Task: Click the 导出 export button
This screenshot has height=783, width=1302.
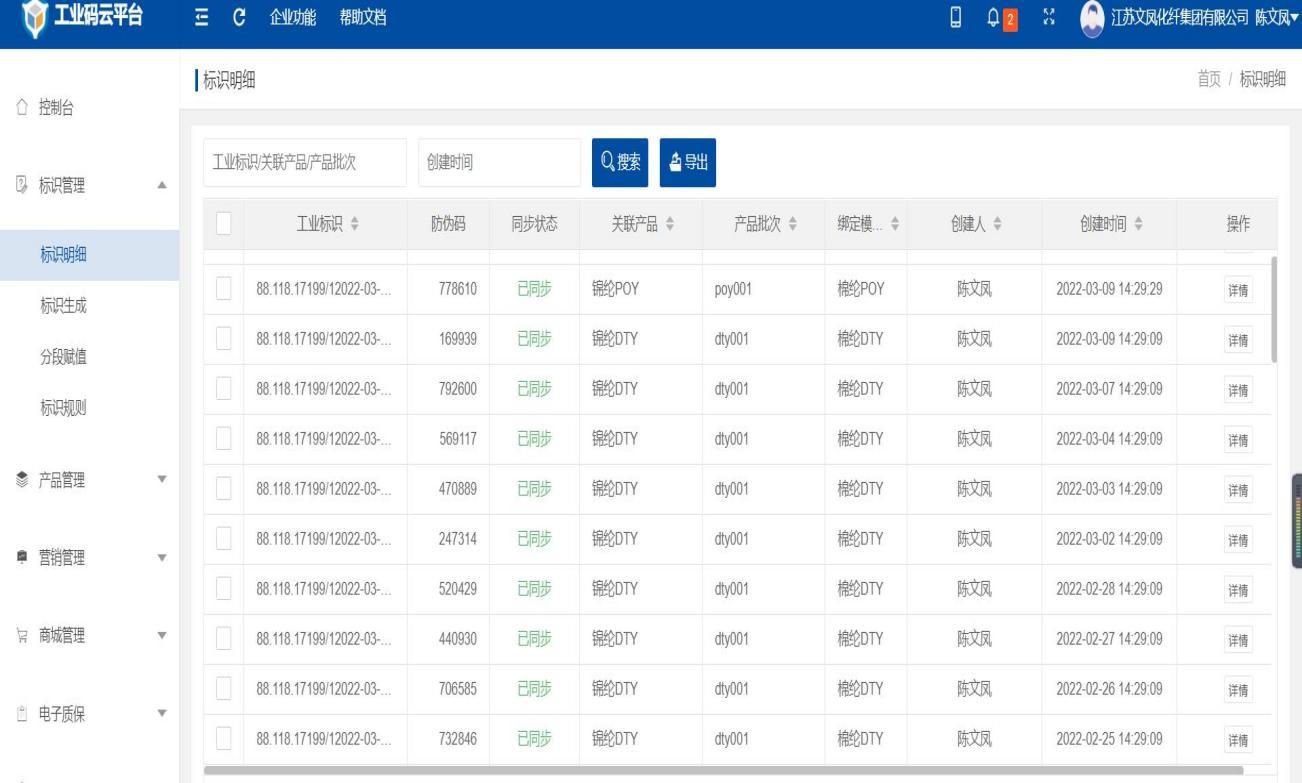Action: click(x=687, y=162)
